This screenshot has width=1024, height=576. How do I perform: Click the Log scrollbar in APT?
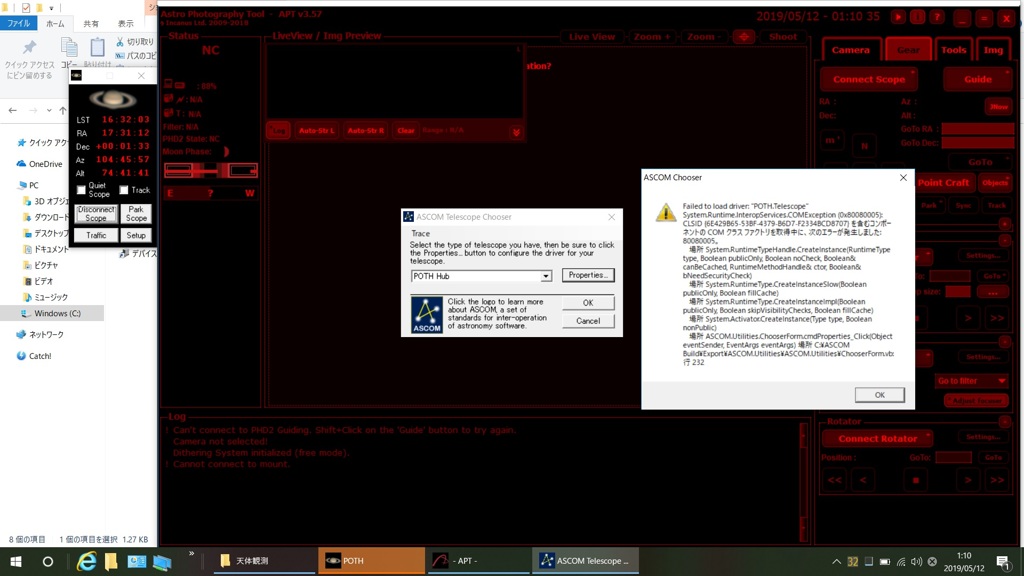(x=803, y=483)
